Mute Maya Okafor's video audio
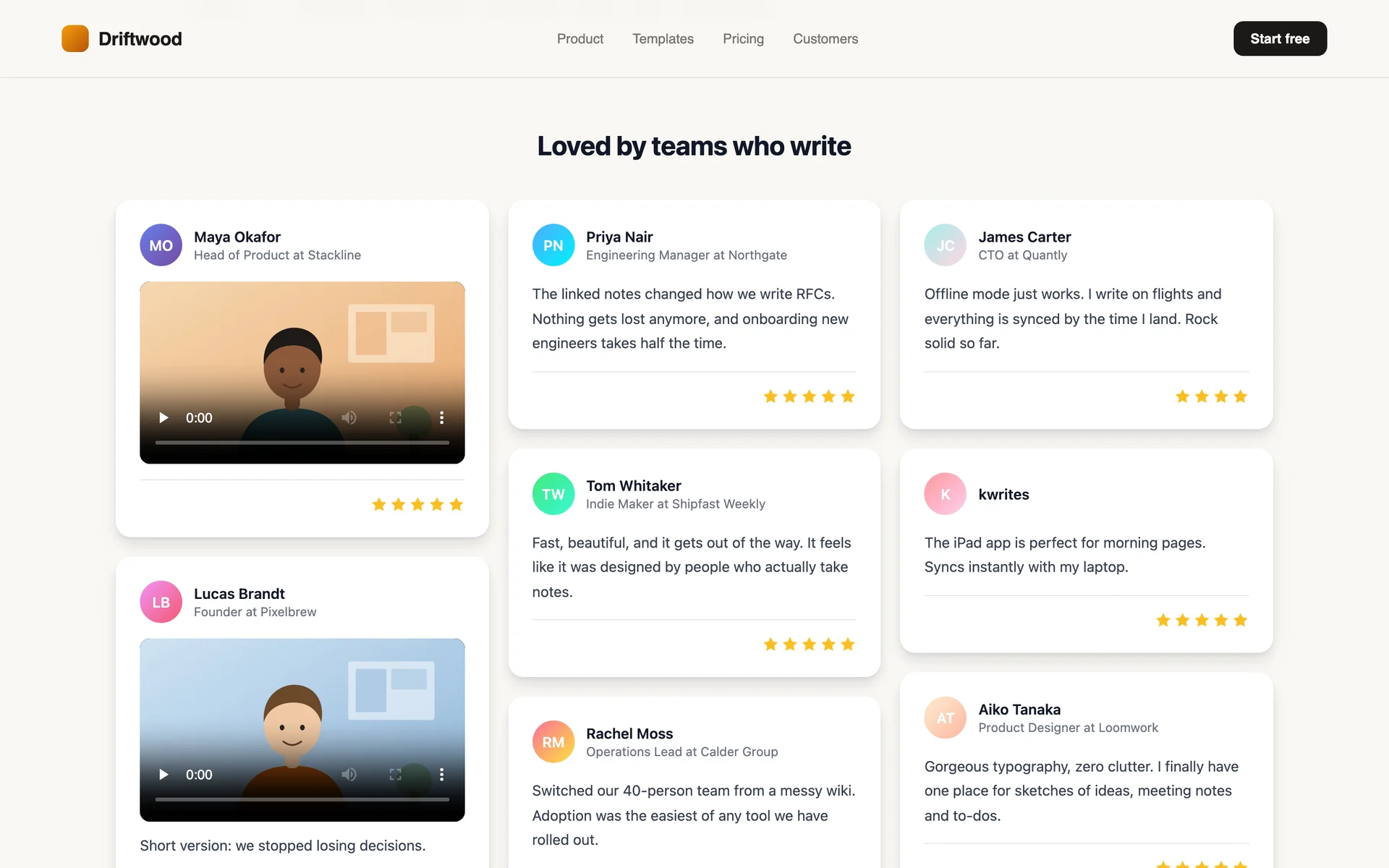The width and height of the screenshot is (1389, 868). (x=349, y=417)
